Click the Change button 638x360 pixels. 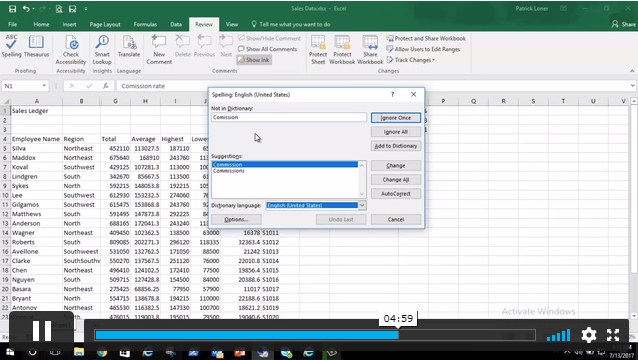tap(395, 166)
